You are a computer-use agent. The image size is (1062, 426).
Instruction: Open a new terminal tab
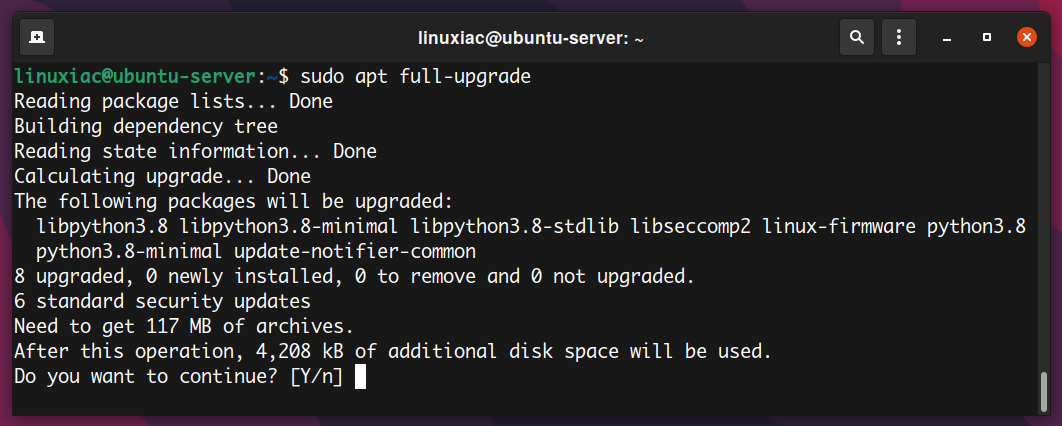pos(37,37)
